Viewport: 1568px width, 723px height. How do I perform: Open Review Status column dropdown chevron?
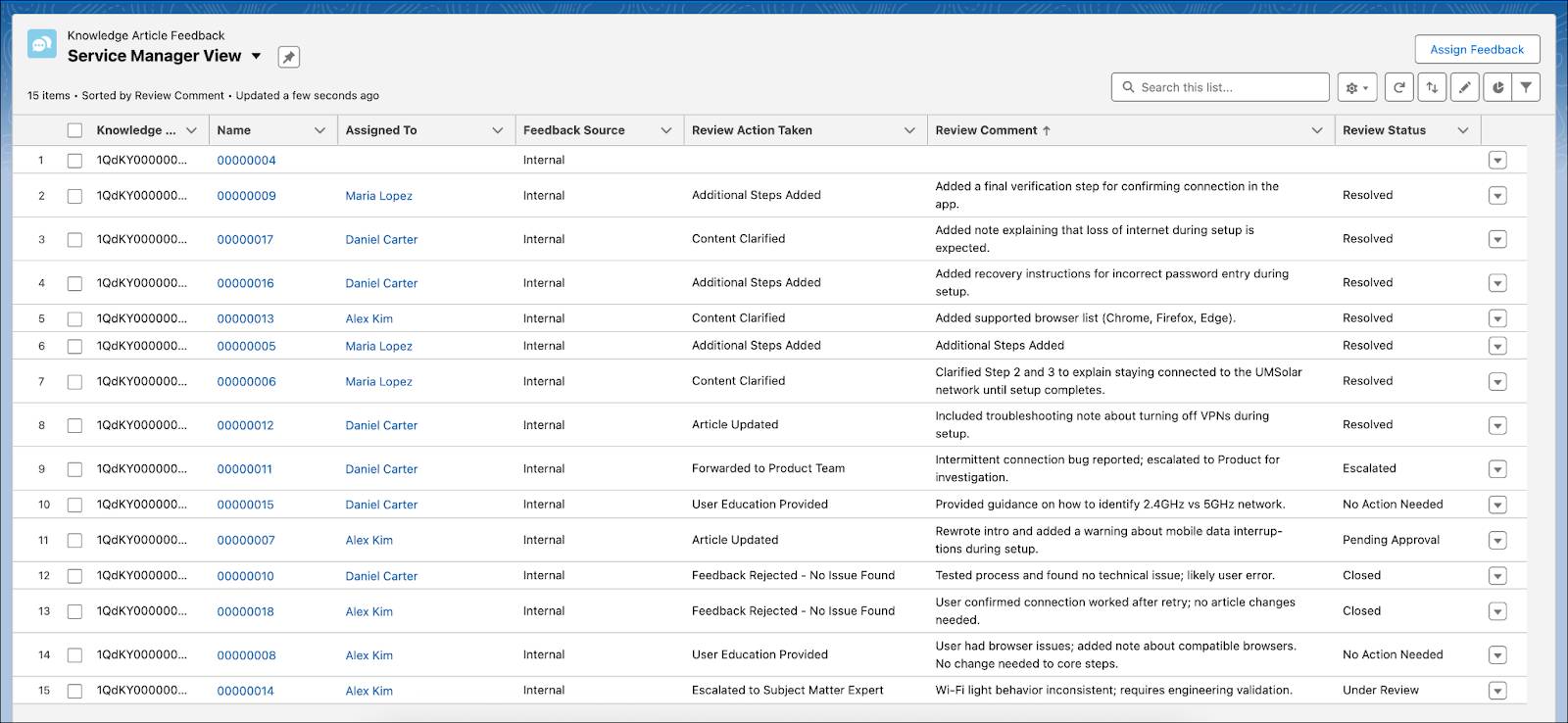click(1463, 130)
